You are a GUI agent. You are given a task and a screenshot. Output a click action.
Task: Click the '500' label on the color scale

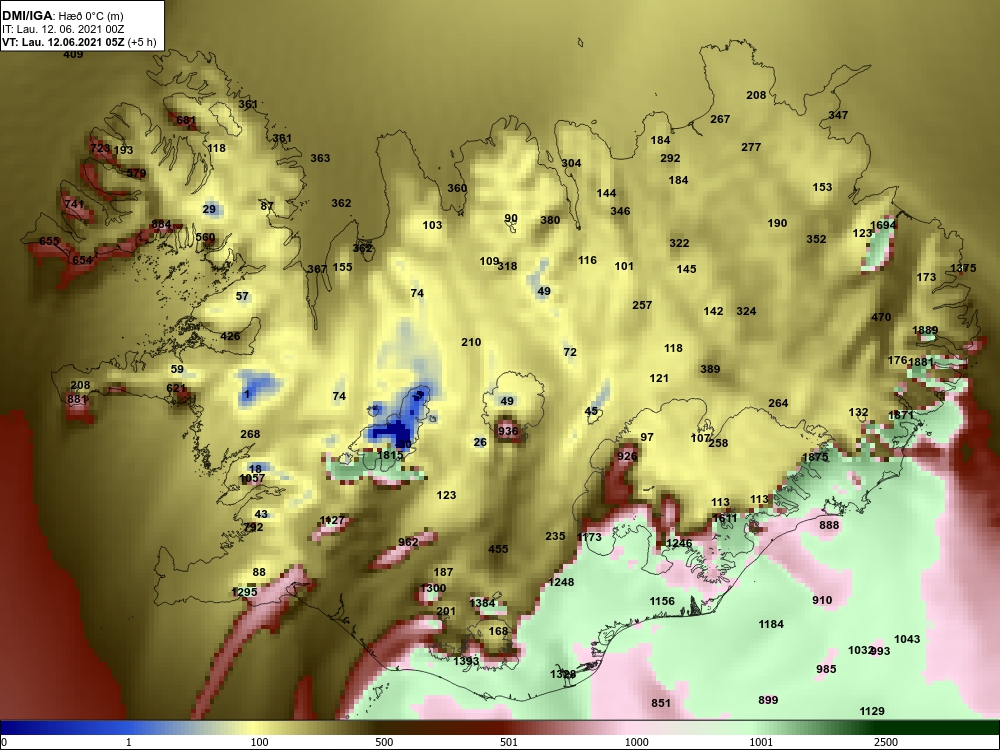384,742
